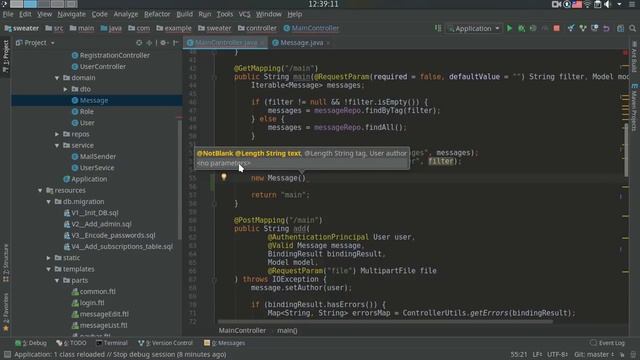Open the VCS menu
Image resolution: width=640 pixels, height=360 pixels.
point(244,14)
